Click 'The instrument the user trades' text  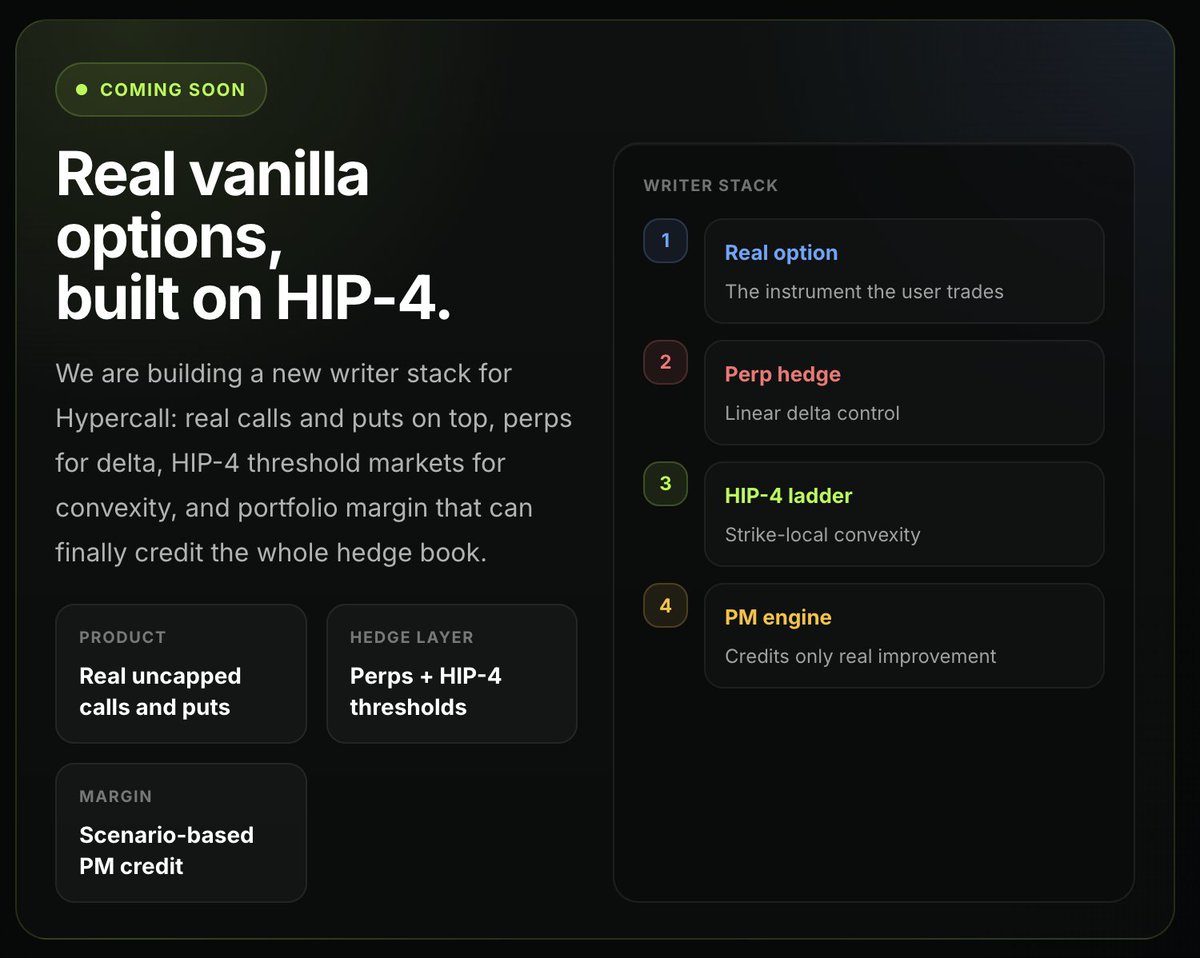864,292
